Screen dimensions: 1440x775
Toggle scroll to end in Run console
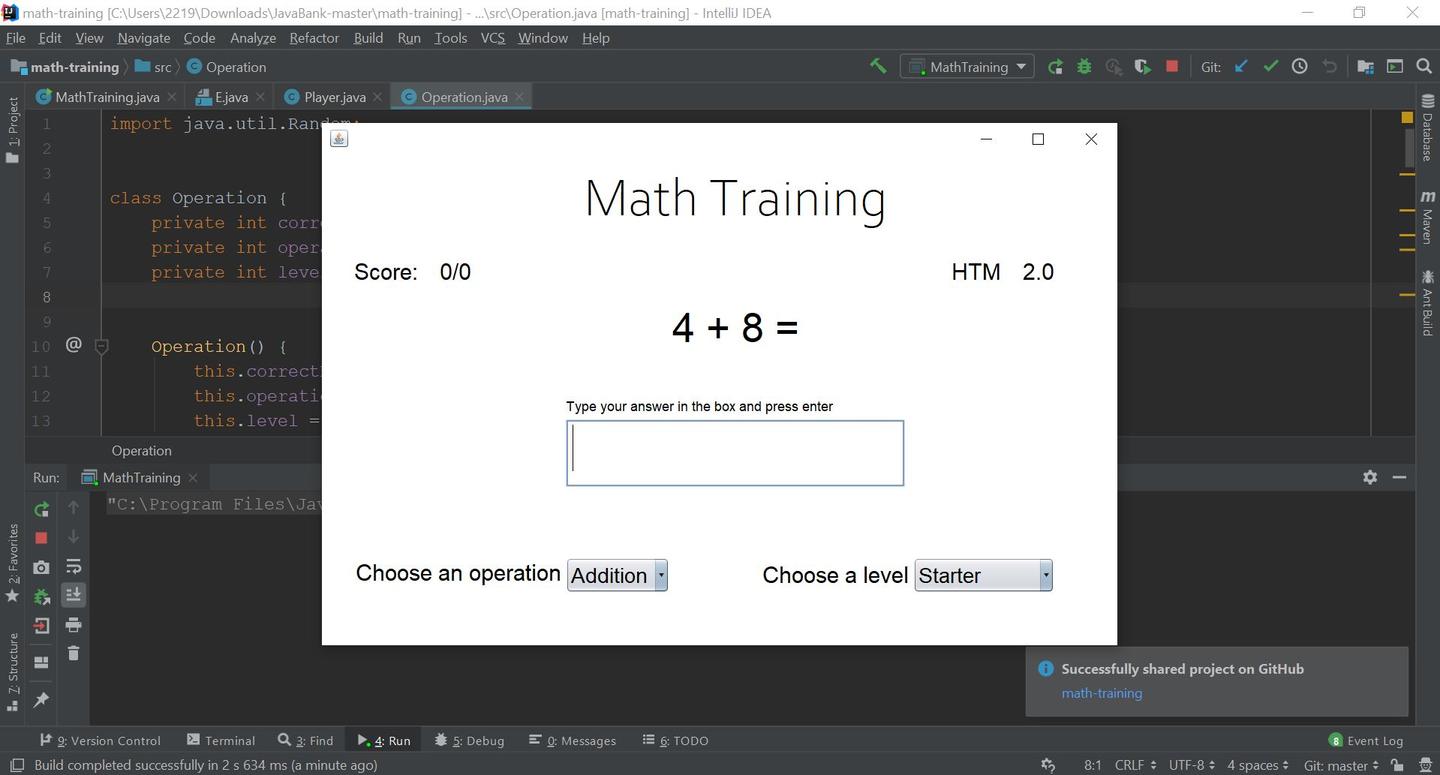[x=73, y=595]
